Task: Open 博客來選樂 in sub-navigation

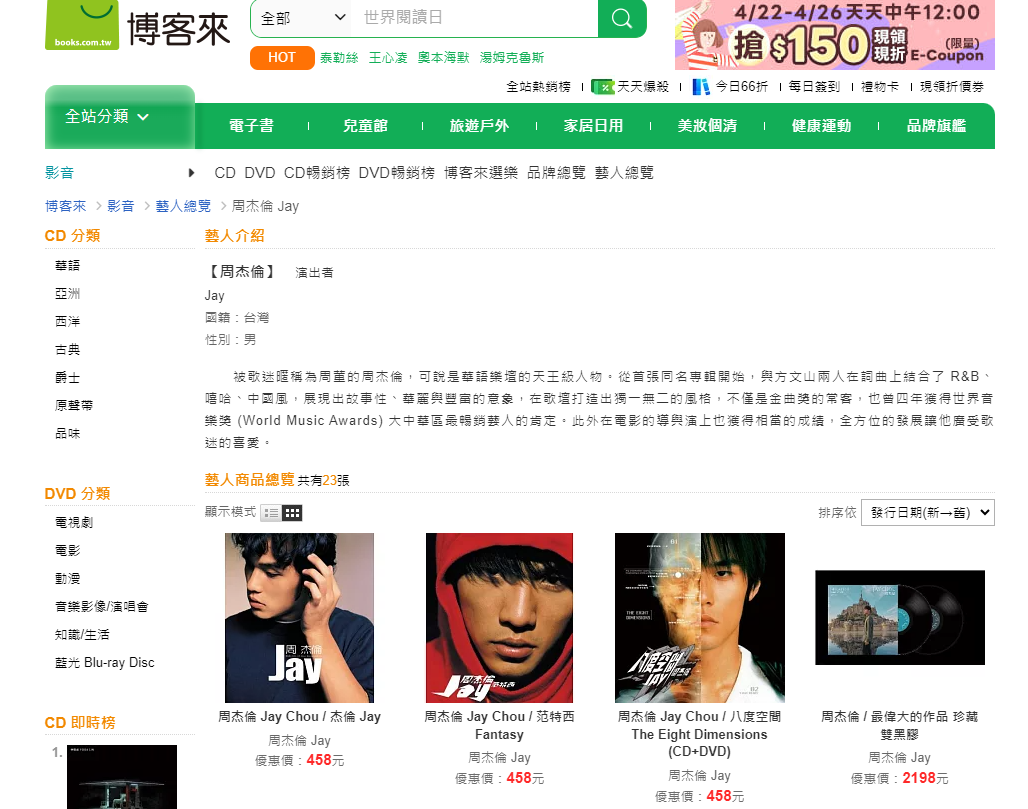Action: tap(481, 173)
